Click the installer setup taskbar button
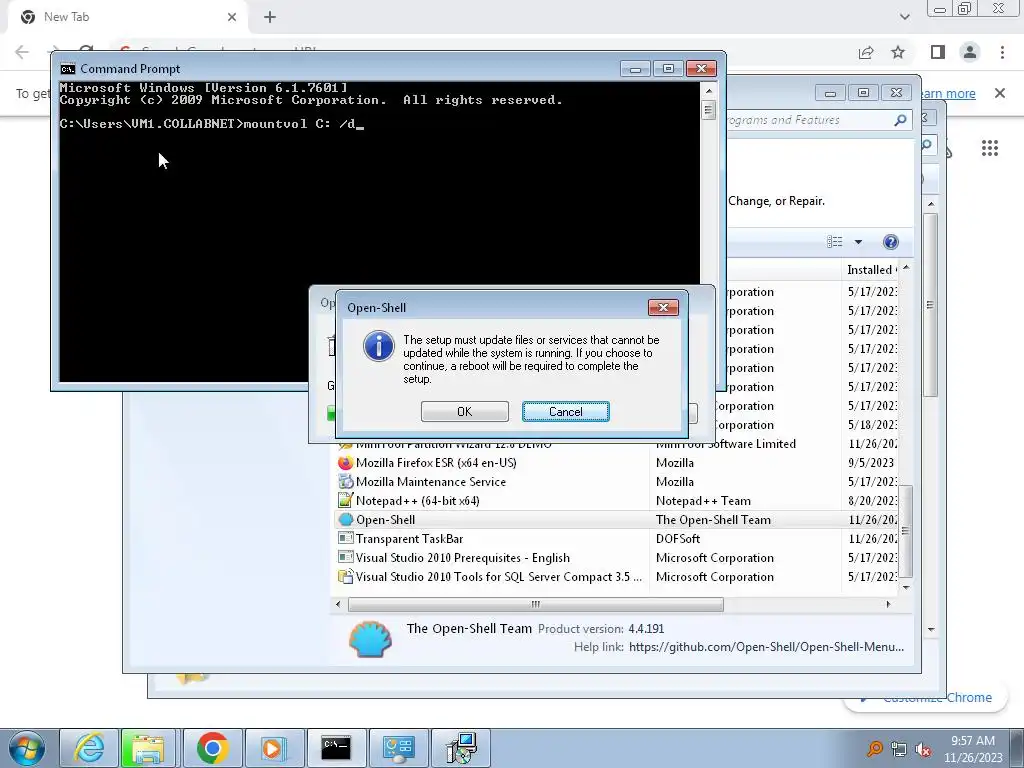This screenshot has height=768, width=1024. pos(461,748)
